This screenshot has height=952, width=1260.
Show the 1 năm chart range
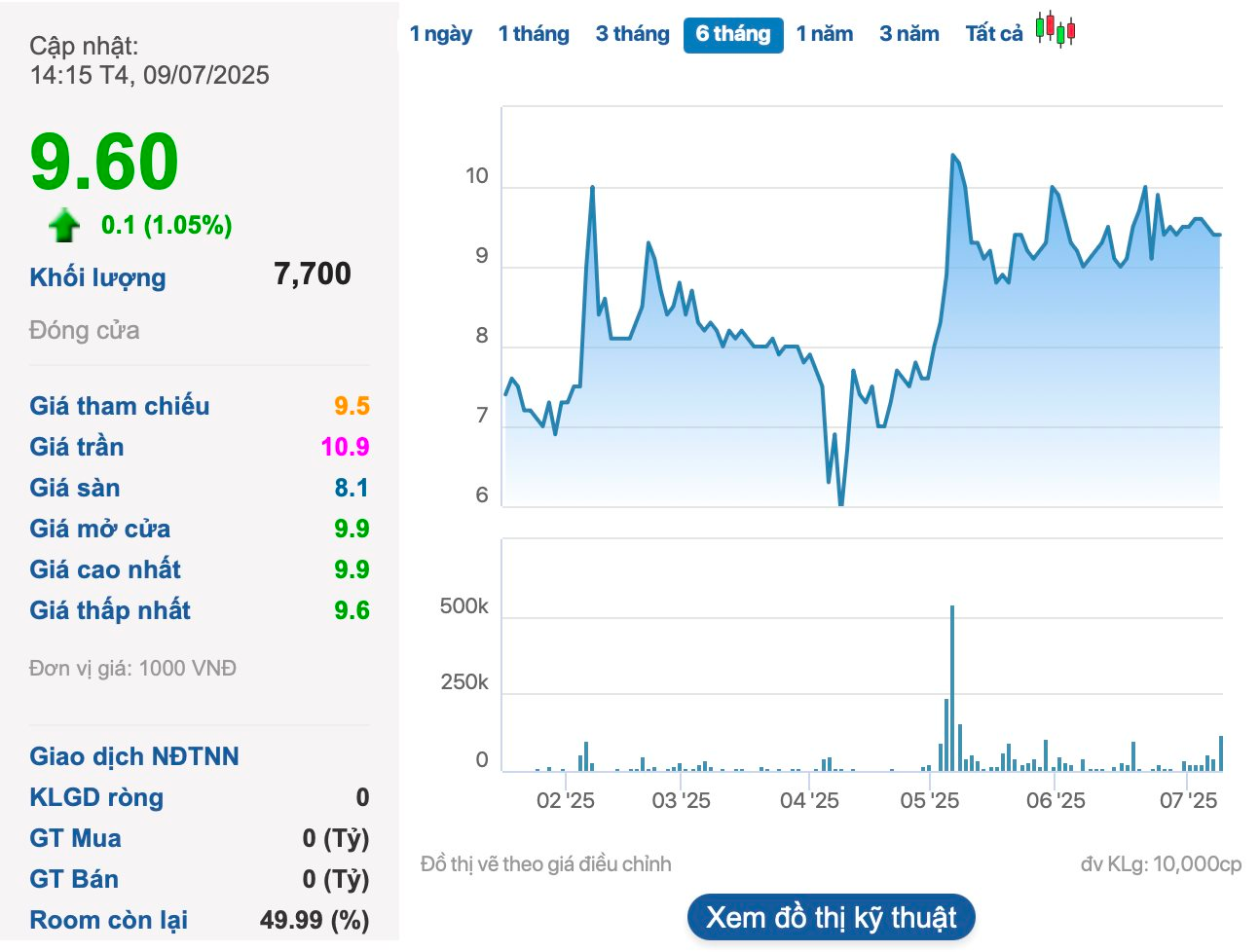pos(824,34)
